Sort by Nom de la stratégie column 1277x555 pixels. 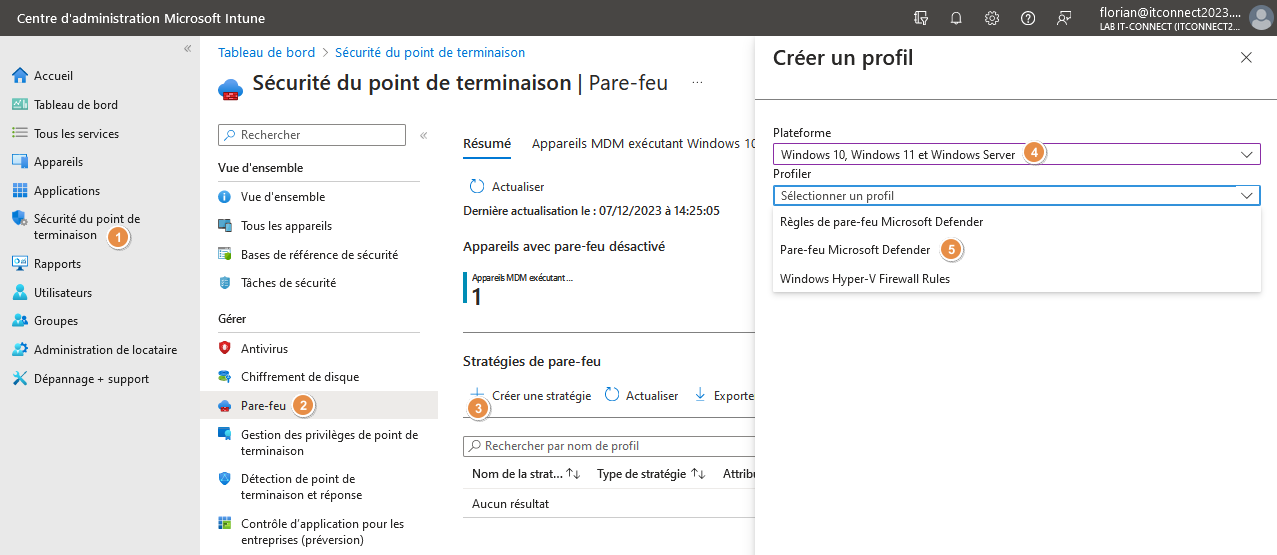point(526,474)
